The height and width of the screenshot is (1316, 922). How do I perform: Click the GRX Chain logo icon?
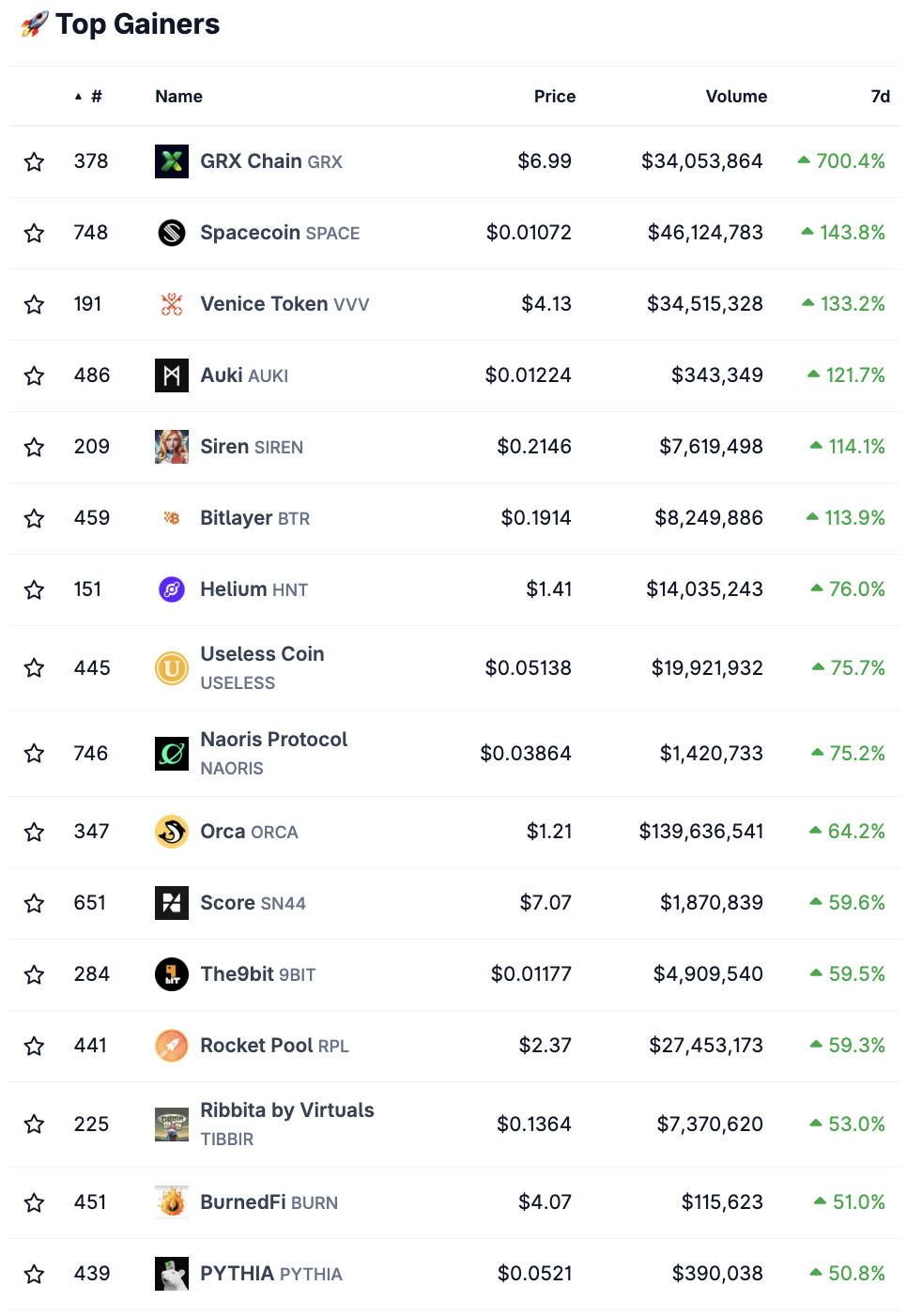tap(171, 161)
